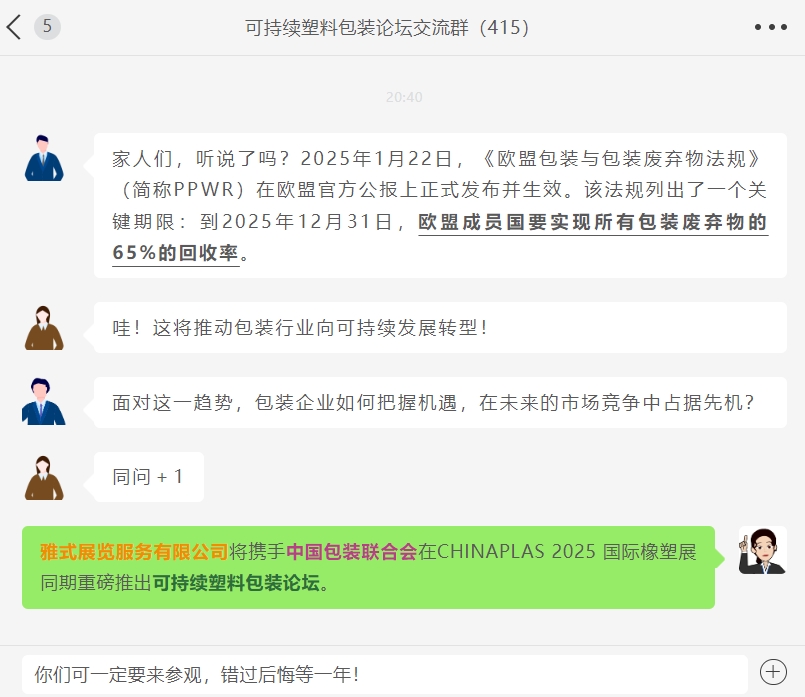Select the PPWR announcement message bubble
This screenshot has width=805, height=697.
coord(440,205)
